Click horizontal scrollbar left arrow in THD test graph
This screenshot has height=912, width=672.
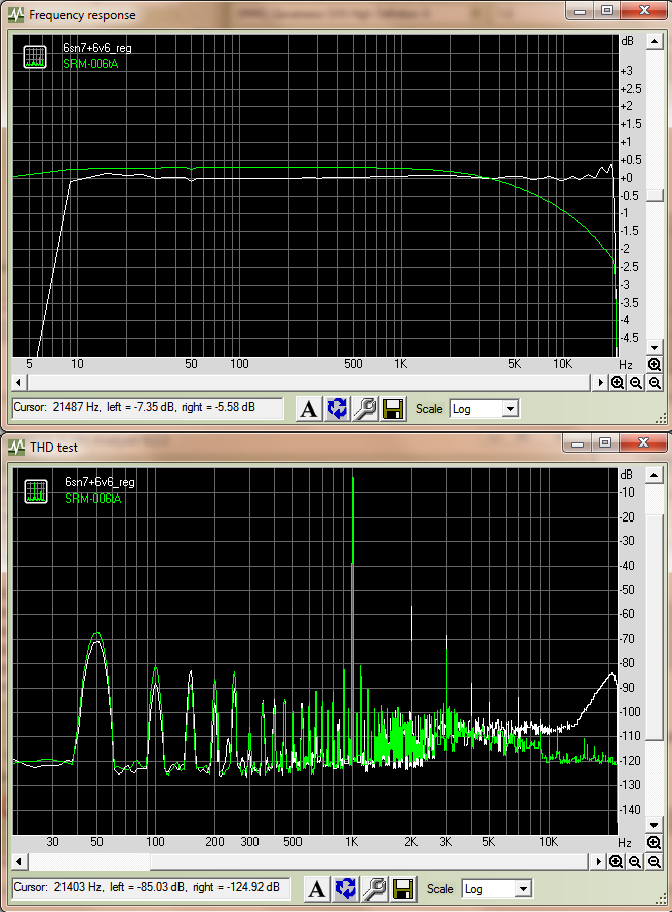(19, 861)
